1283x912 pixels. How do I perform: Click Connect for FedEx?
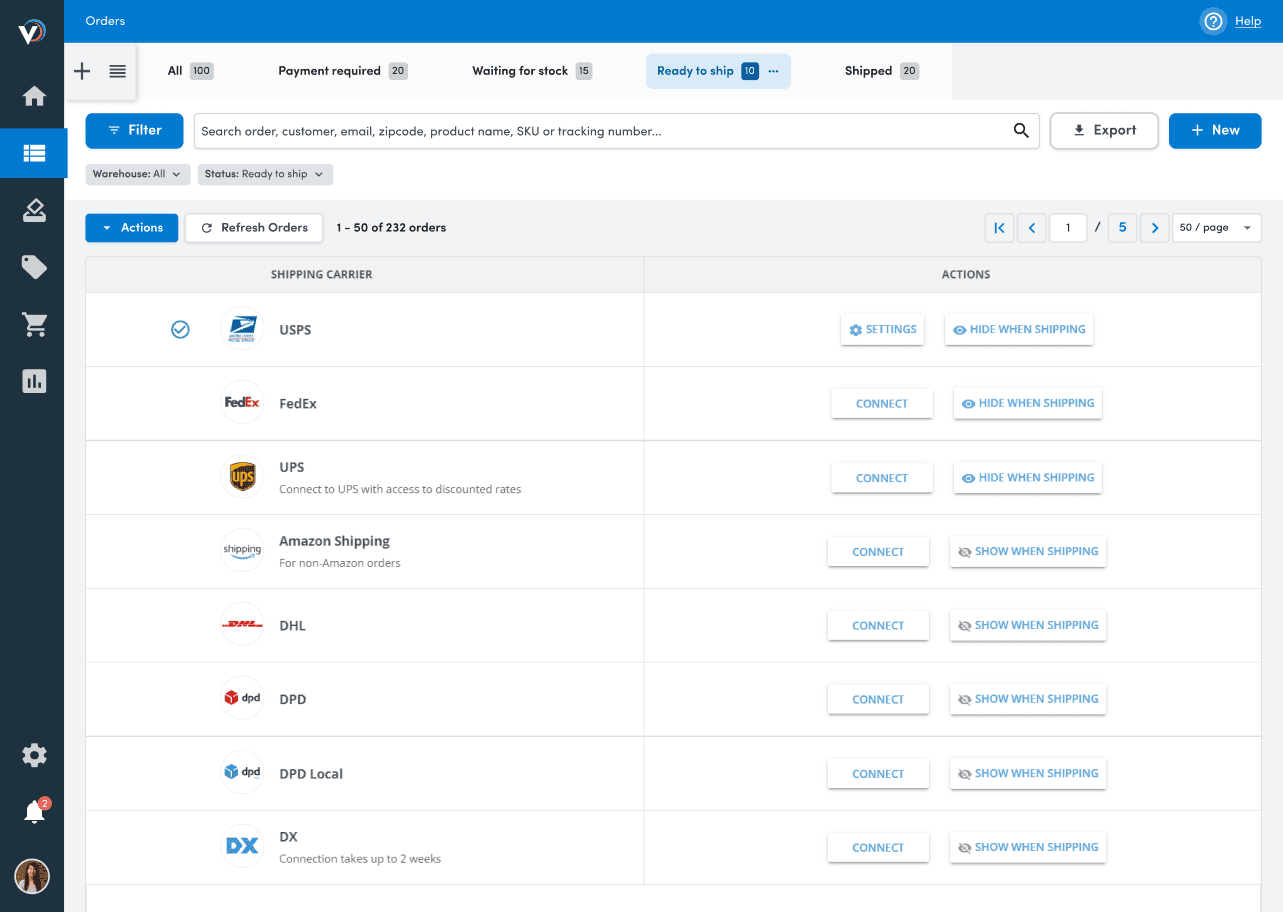tap(881, 404)
